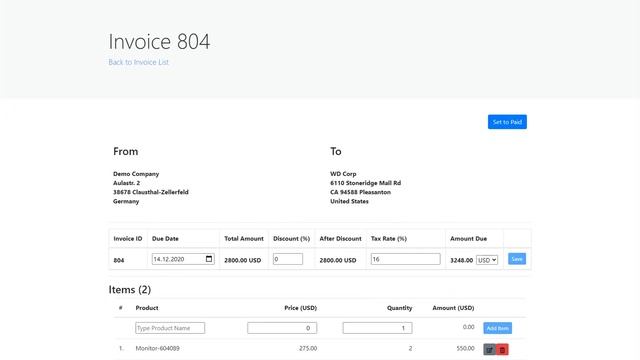Screen dimensions: 640x360
Task: Click the new item Price input
Action: pos(282,328)
